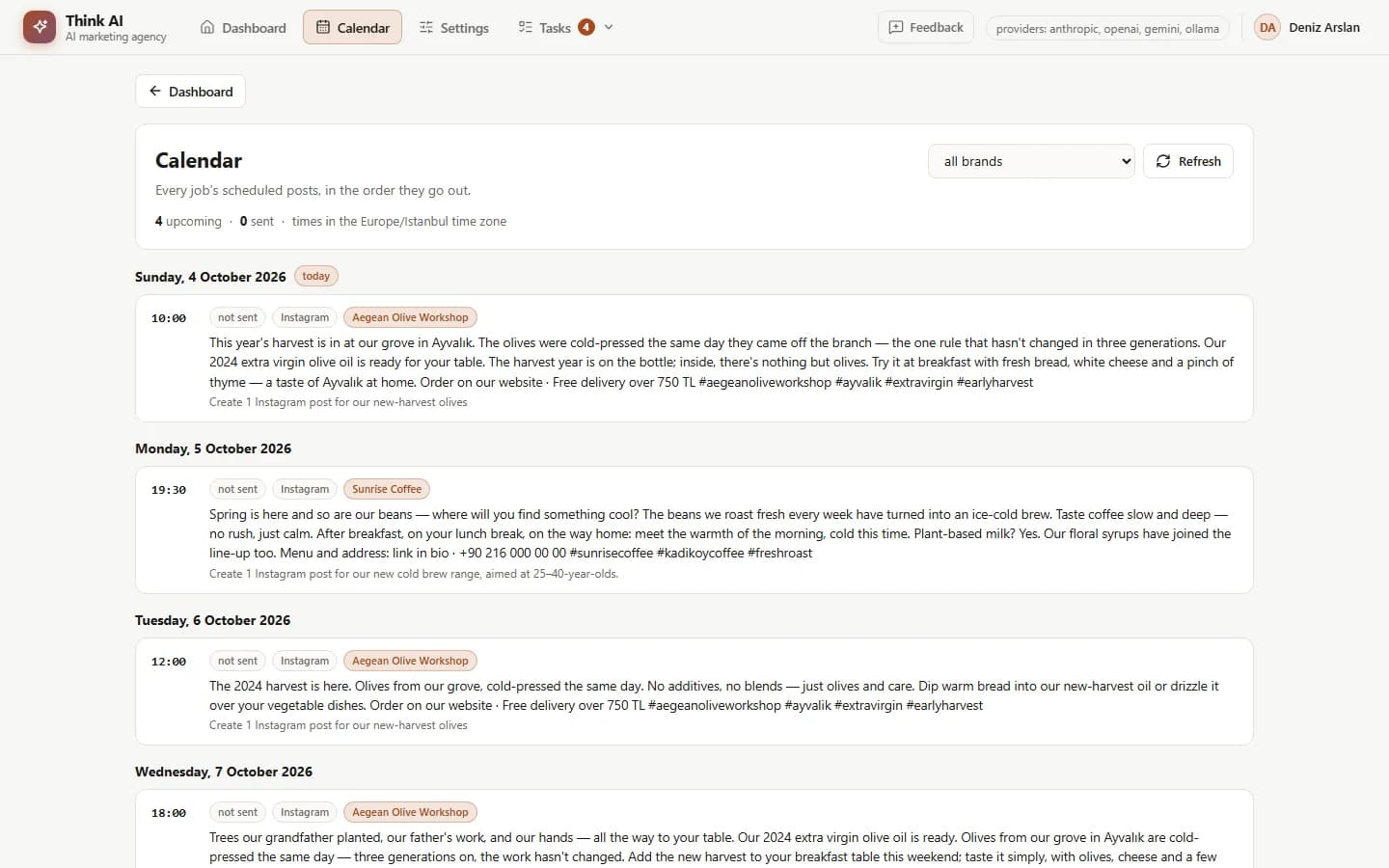Click the post text starting 'Trees our grandfather planted'
Viewport: 1389px width, 868px height.
pyautogui.click(x=714, y=847)
